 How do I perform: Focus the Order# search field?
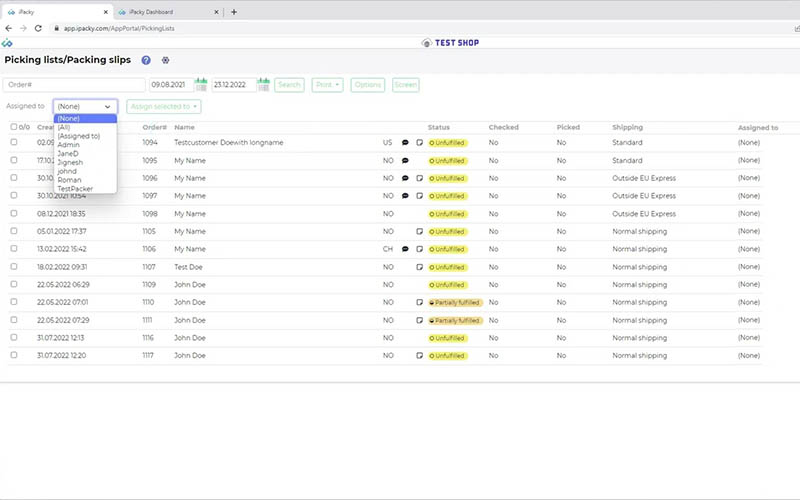coord(74,85)
